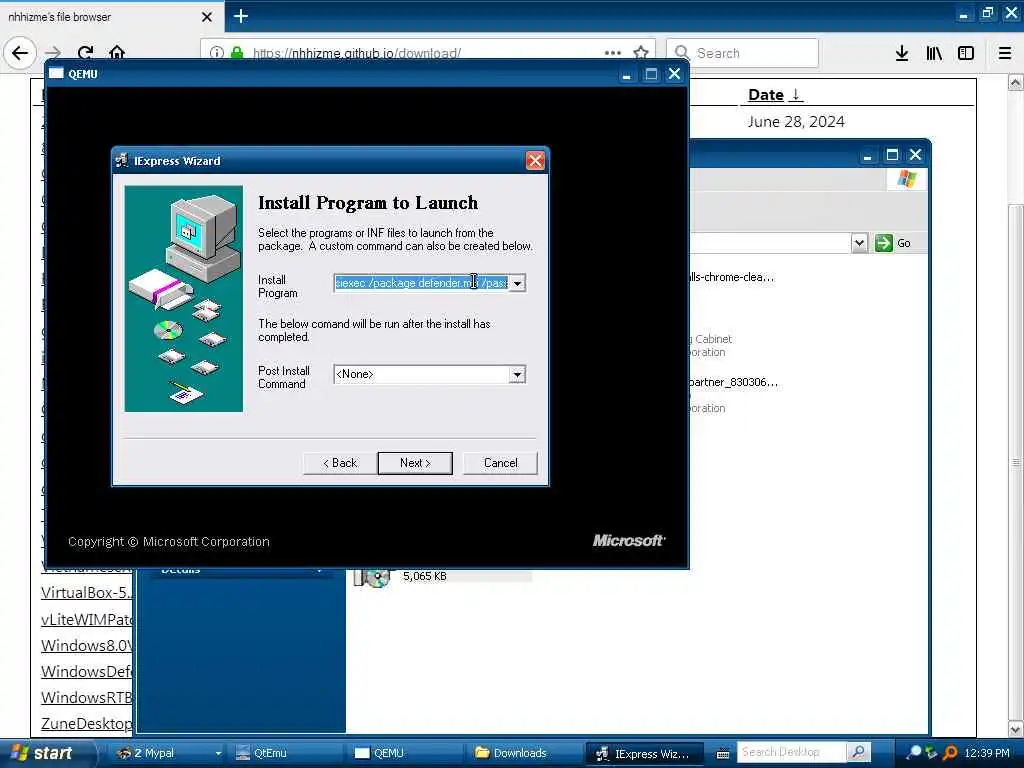
Task: Bookmark this page with the star icon
Action: coord(641,53)
